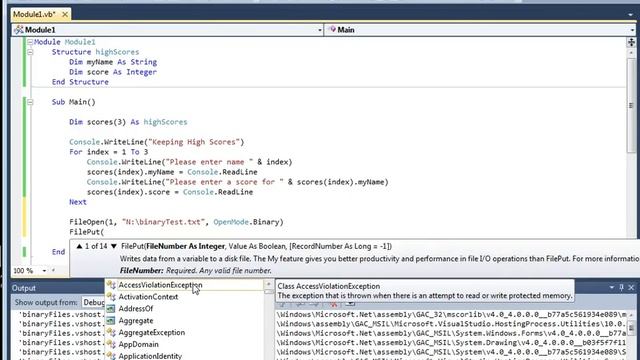Close the Module1.vb tab

(65, 14)
